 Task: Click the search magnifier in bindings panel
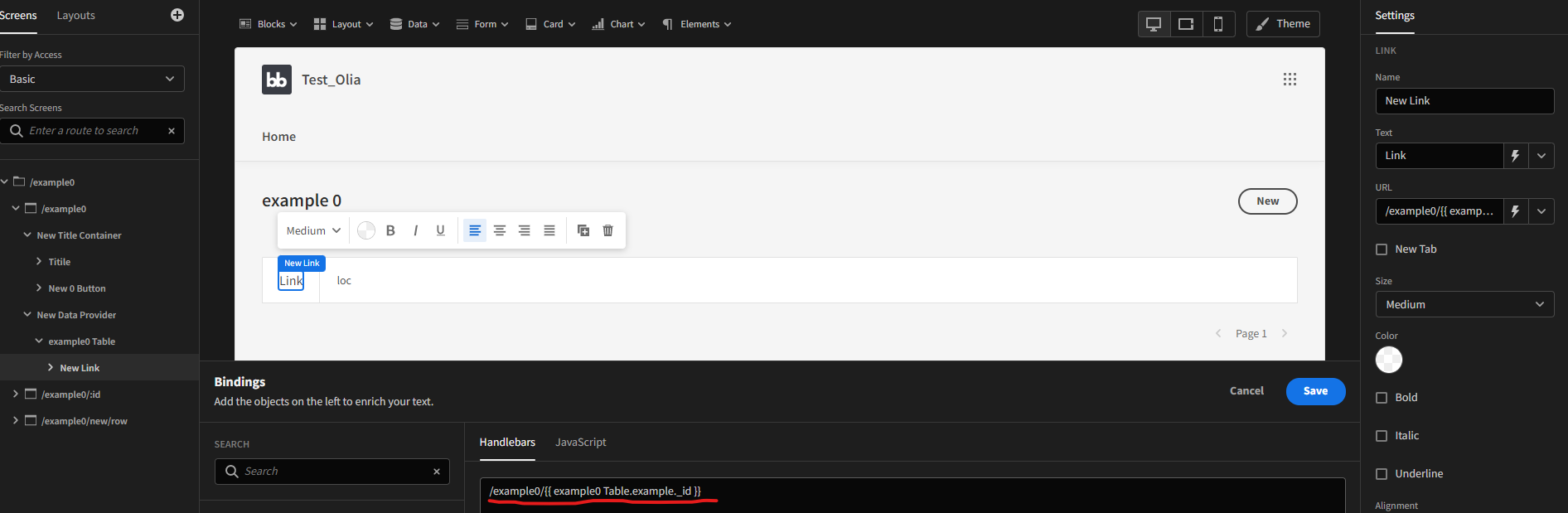click(x=232, y=472)
